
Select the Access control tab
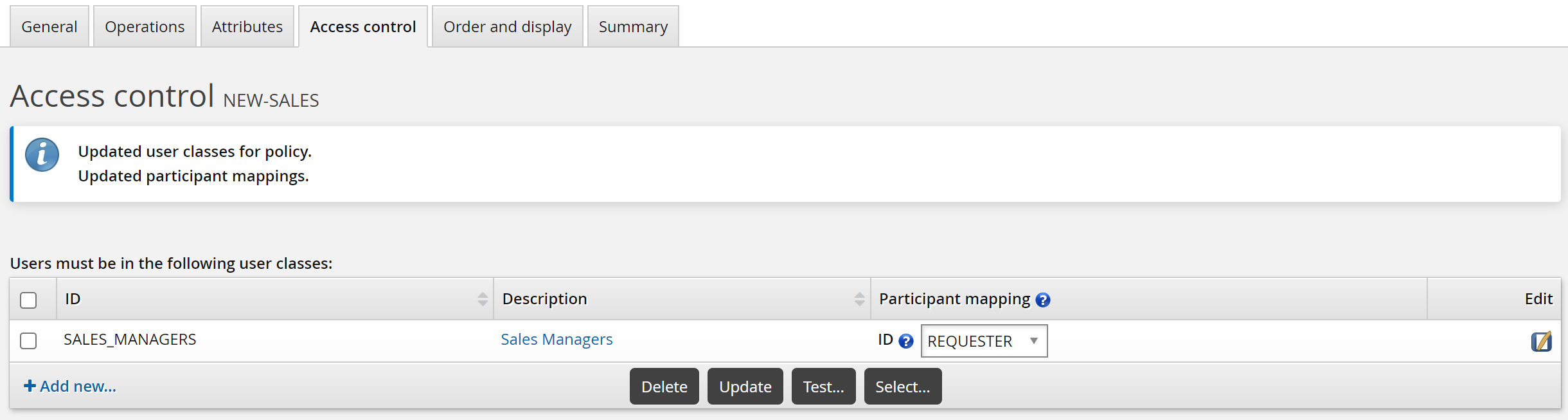pos(363,27)
